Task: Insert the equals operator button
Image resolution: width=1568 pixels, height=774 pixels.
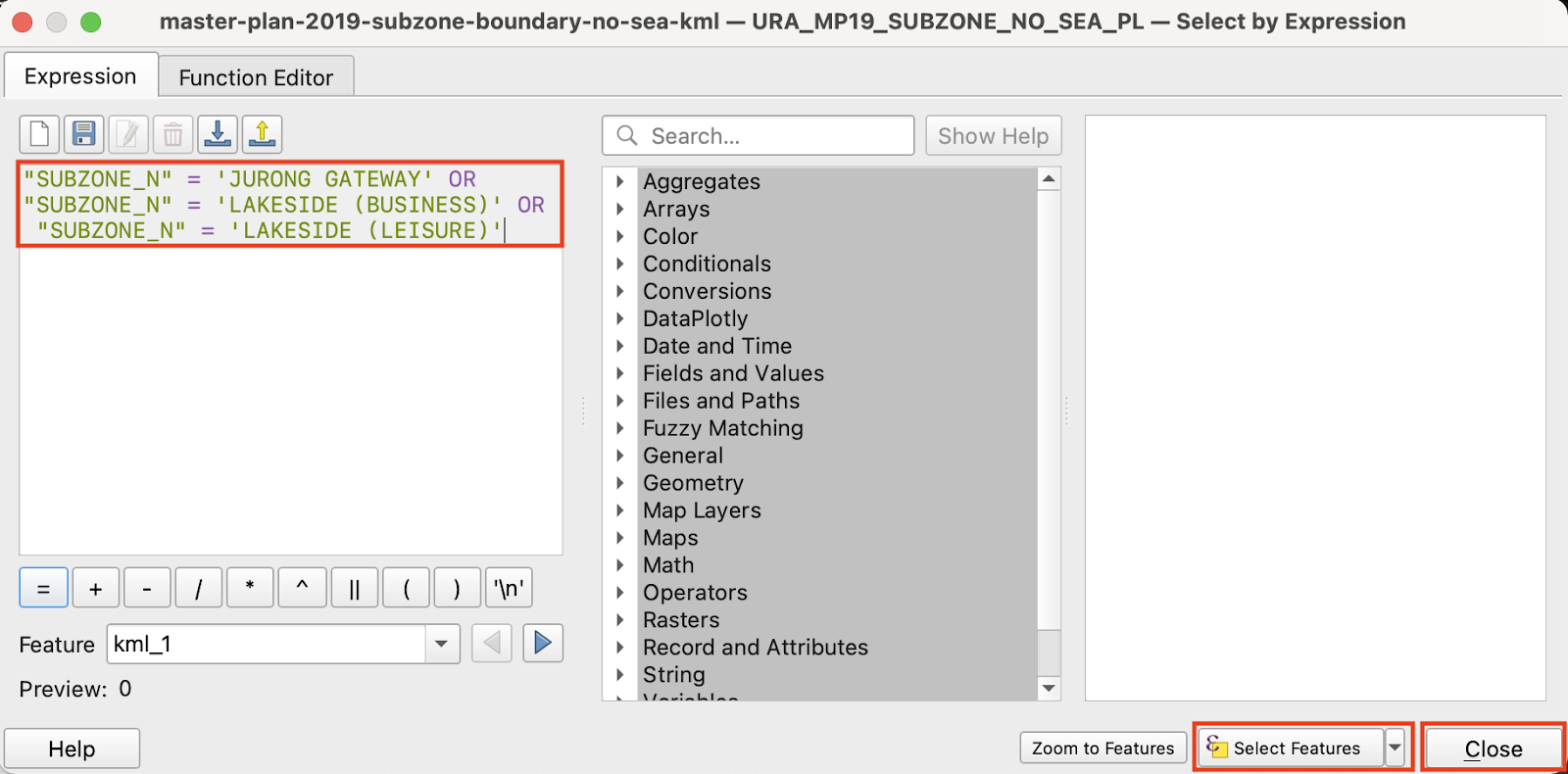Action: click(43, 589)
